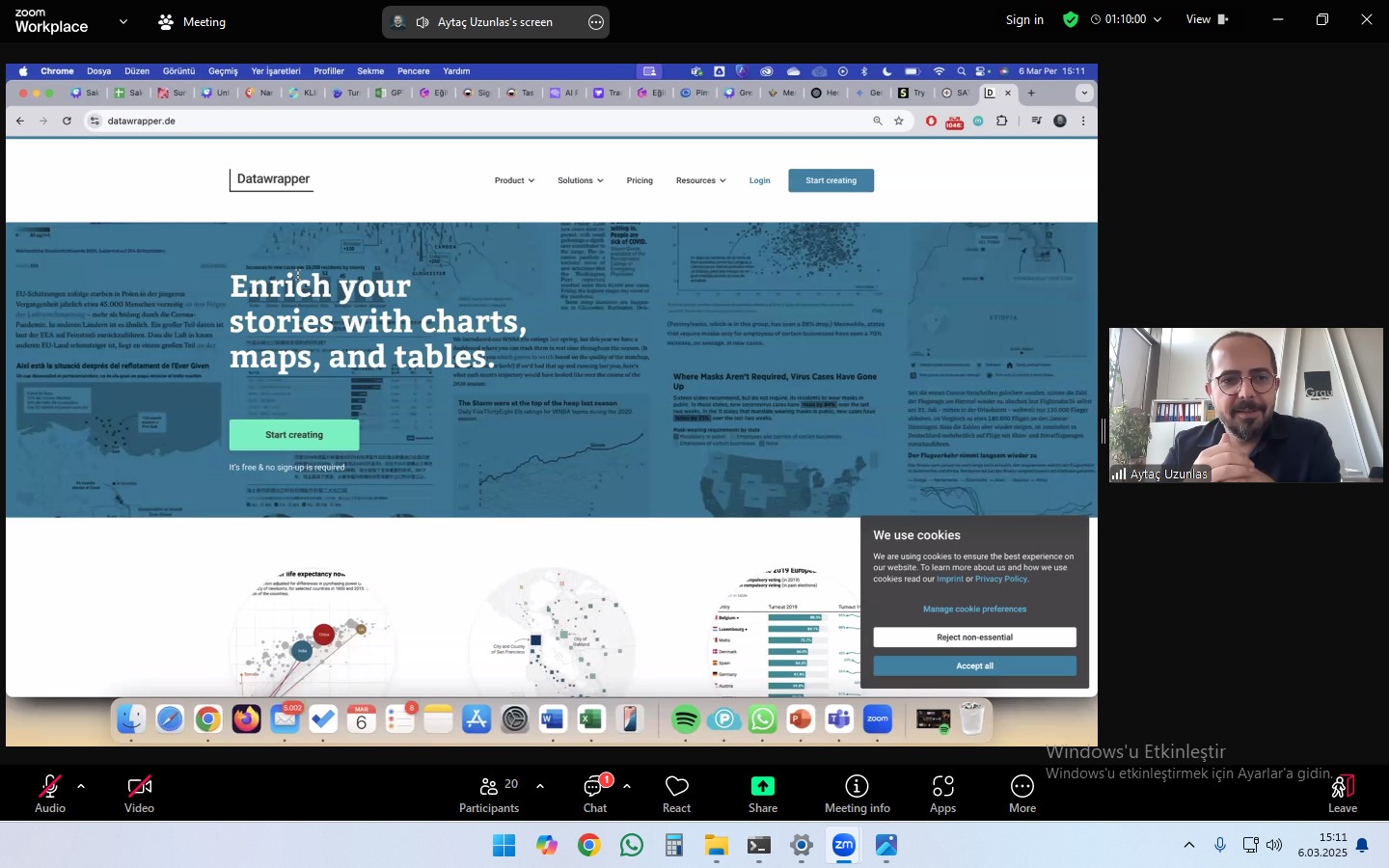The width and height of the screenshot is (1389, 868).
Task: Open Manage cookie preferences
Action: (x=974, y=610)
